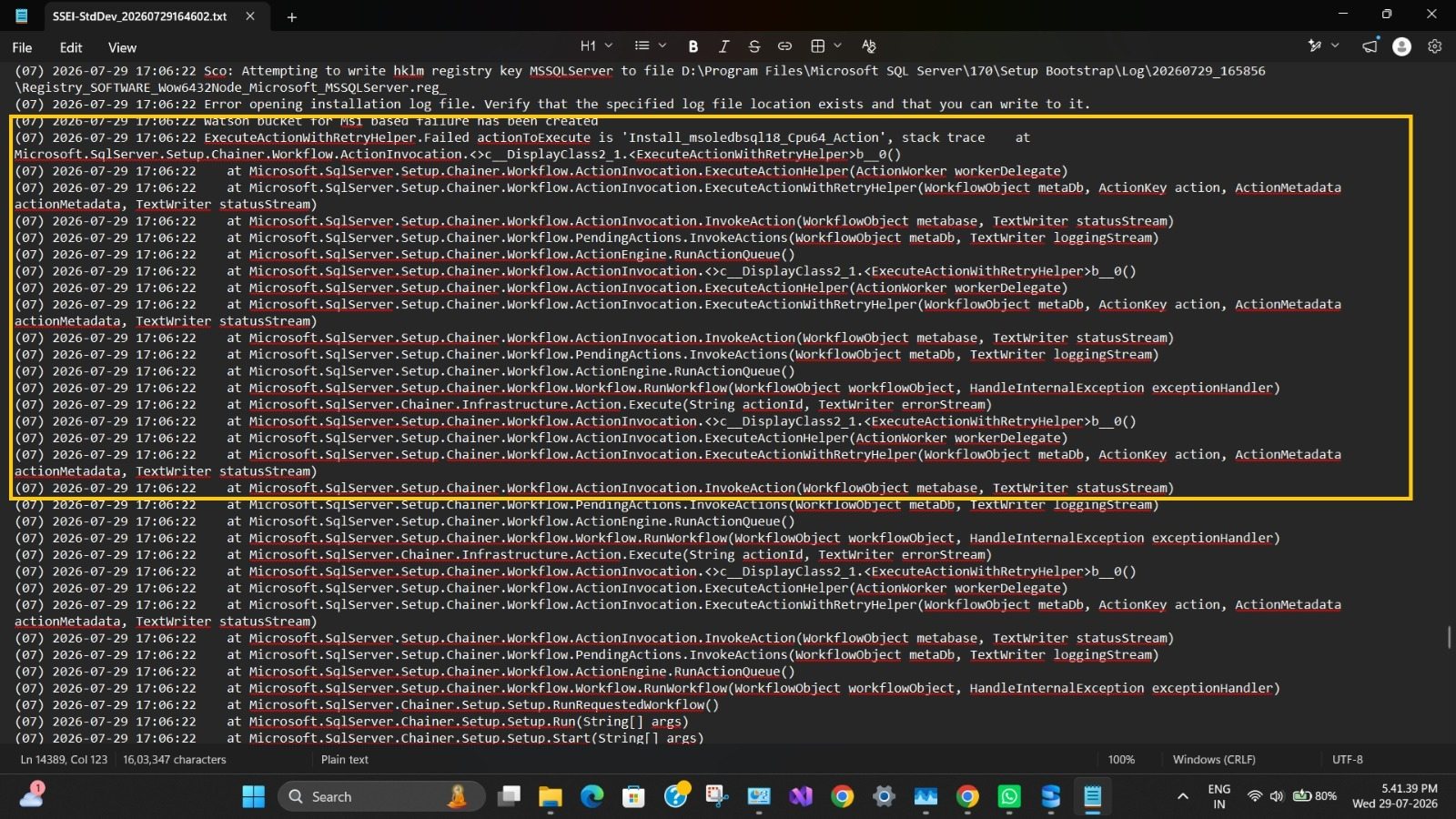Change the UTF-8 encoding in status bar
The height and width of the screenshot is (819, 1456).
point(1348,760)
